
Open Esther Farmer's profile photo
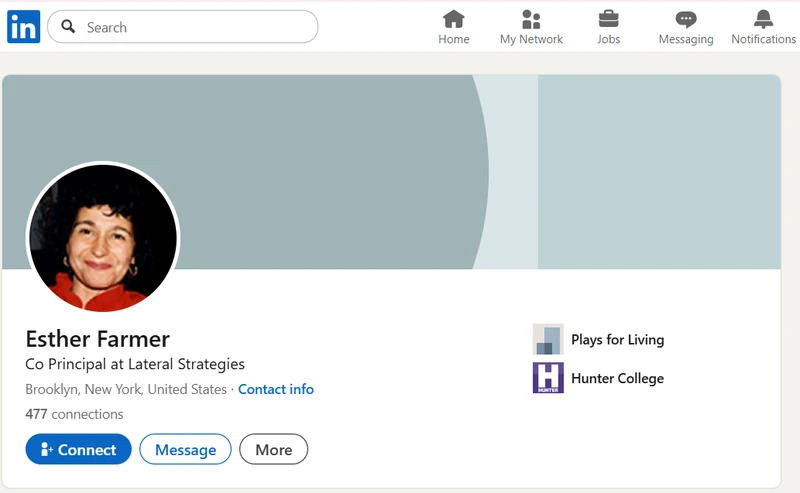[103, 238]
